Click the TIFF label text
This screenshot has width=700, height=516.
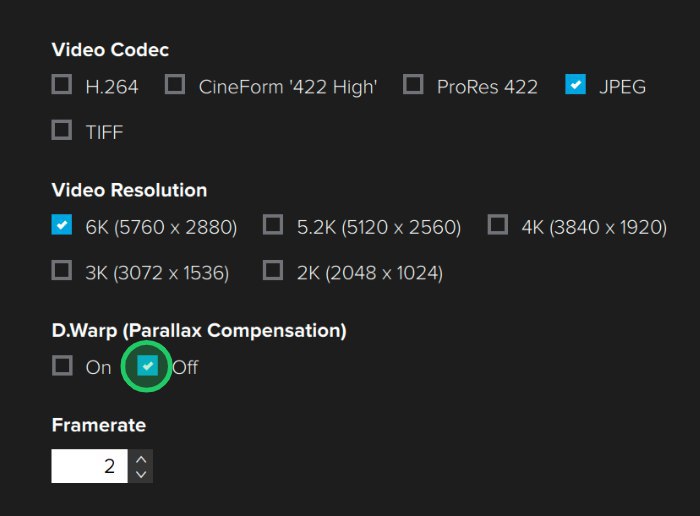tap(104, 133)
